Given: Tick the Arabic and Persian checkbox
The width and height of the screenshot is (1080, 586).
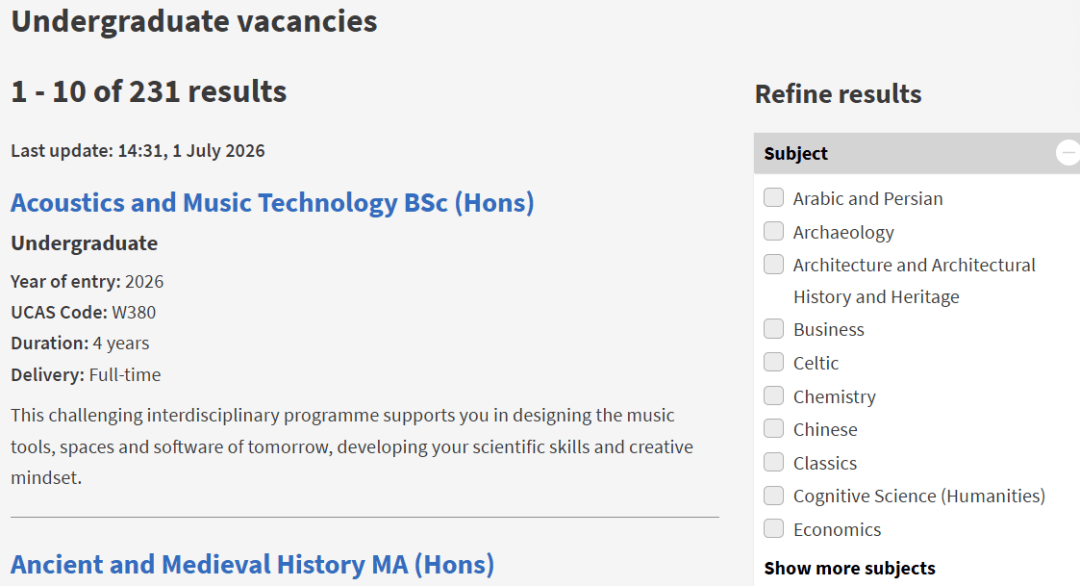Looking at the screenshot, I should click(x=773, y=198).
